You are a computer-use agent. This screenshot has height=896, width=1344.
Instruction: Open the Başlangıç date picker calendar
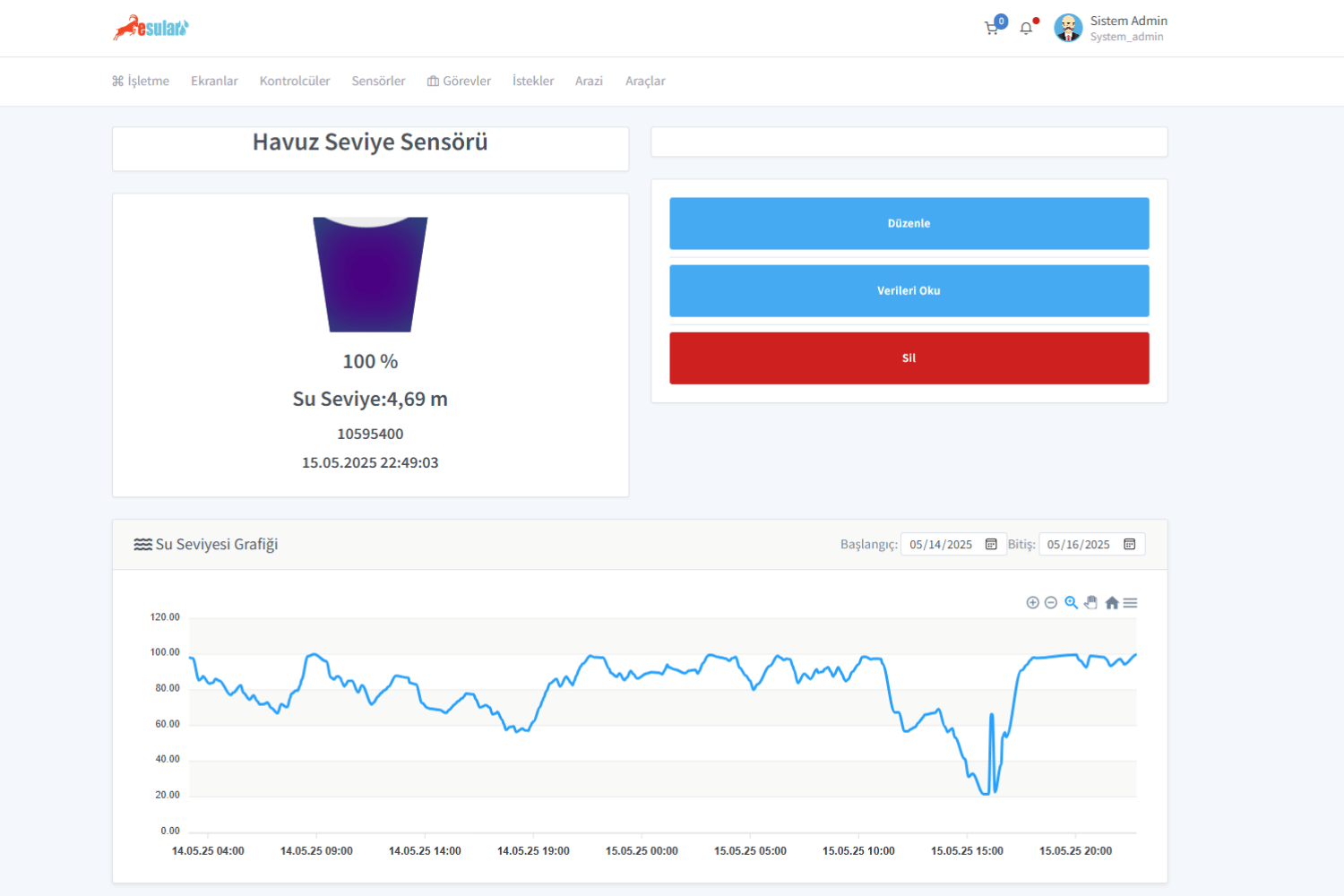(x=991, y=544)
